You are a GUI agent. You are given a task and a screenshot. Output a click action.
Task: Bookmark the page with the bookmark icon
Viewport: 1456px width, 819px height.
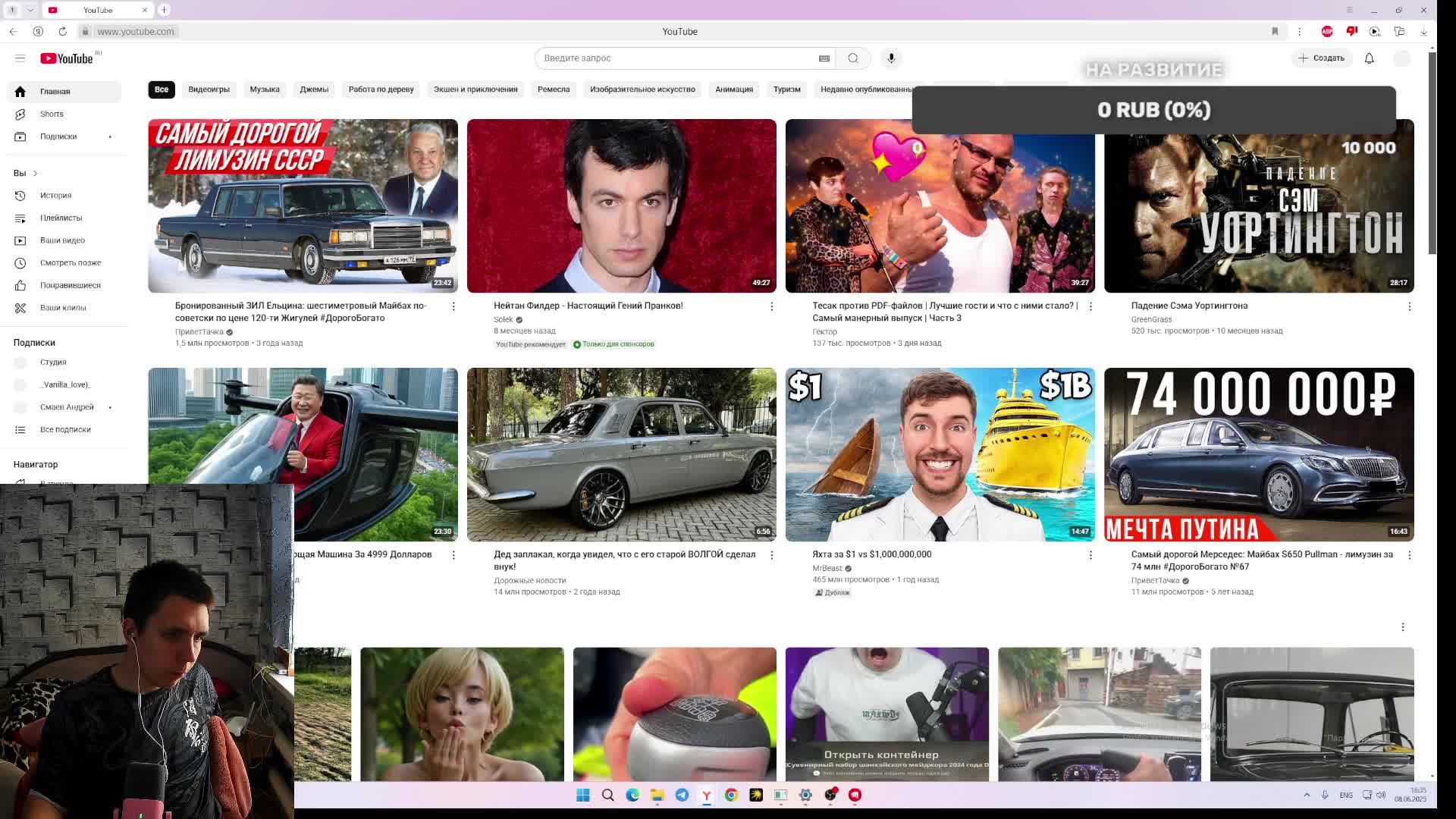tap(1275, 31)
